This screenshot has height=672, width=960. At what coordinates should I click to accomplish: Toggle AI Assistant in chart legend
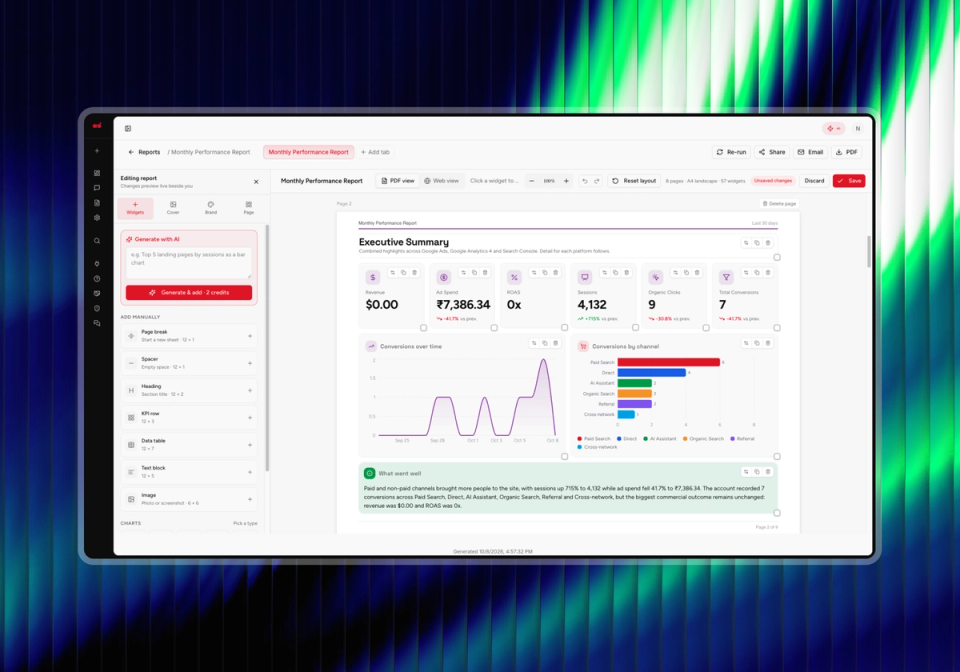pyautogui.click(x=660, y=439)
